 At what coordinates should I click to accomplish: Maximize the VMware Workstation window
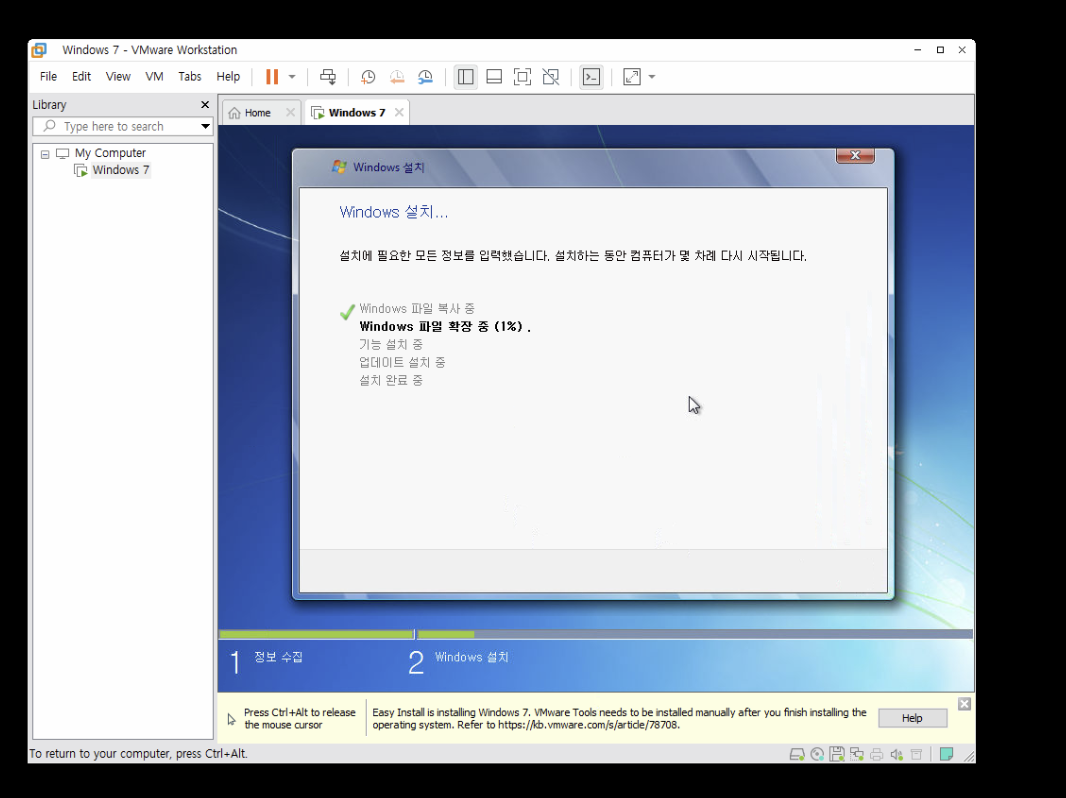[x=940, y=50]
